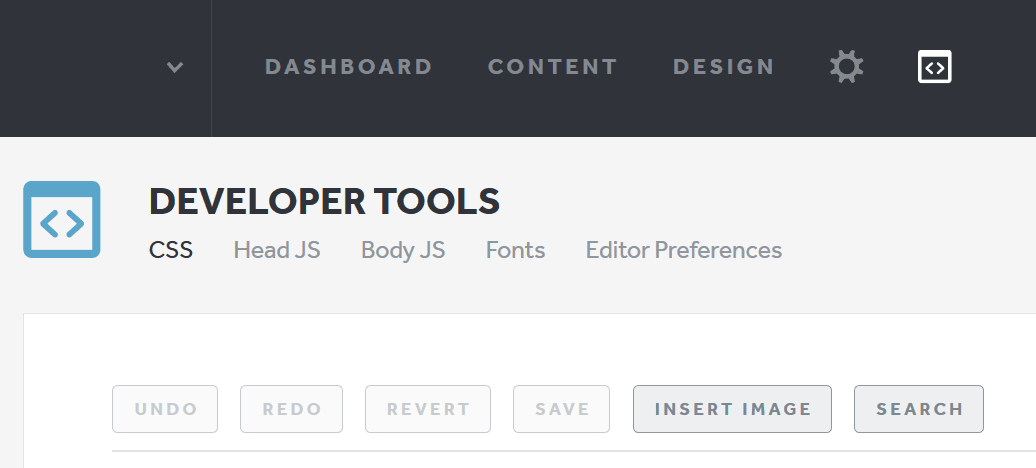This screenshot has width=1036, height=468.
Task: Save the CSS changes
Action: [x=562, y=409]
